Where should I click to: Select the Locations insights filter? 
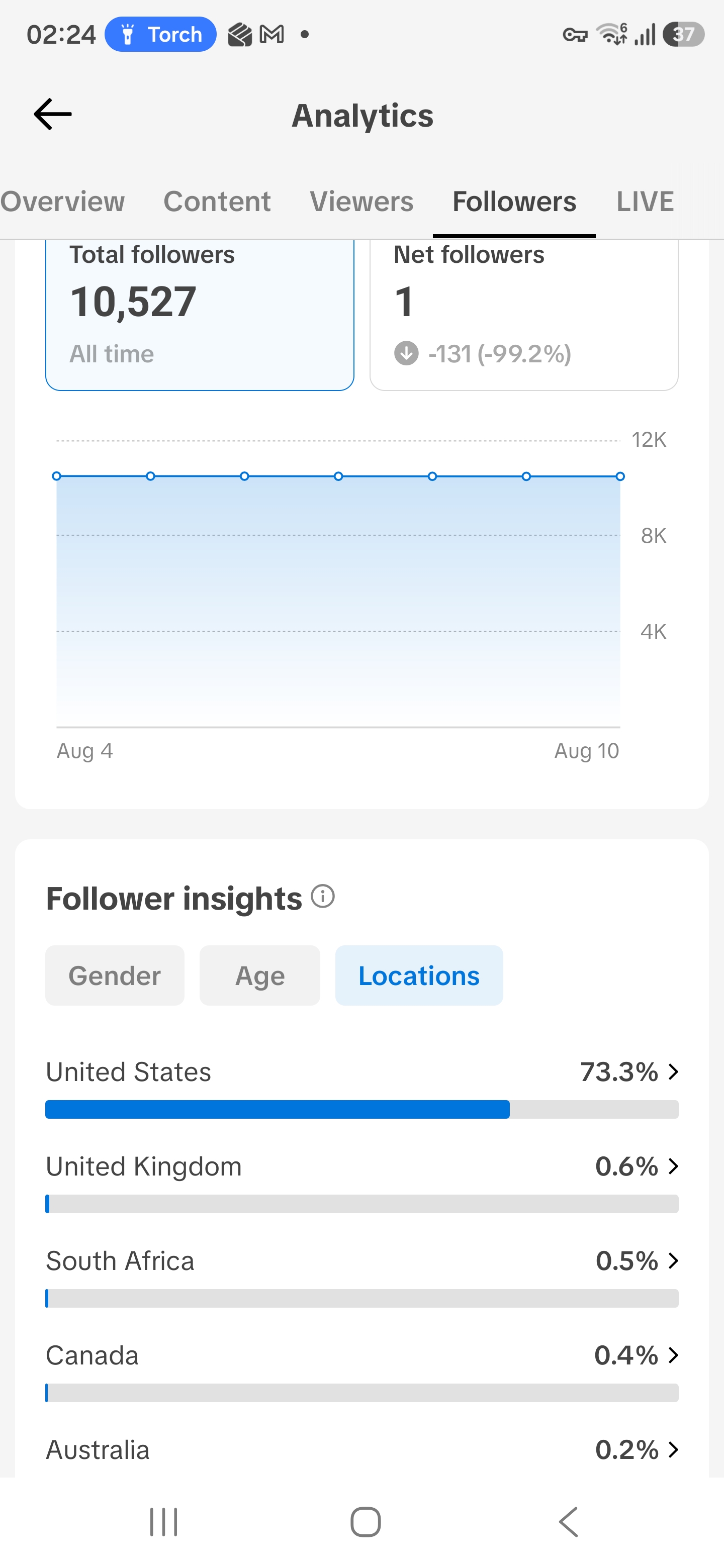coord(419,976)
